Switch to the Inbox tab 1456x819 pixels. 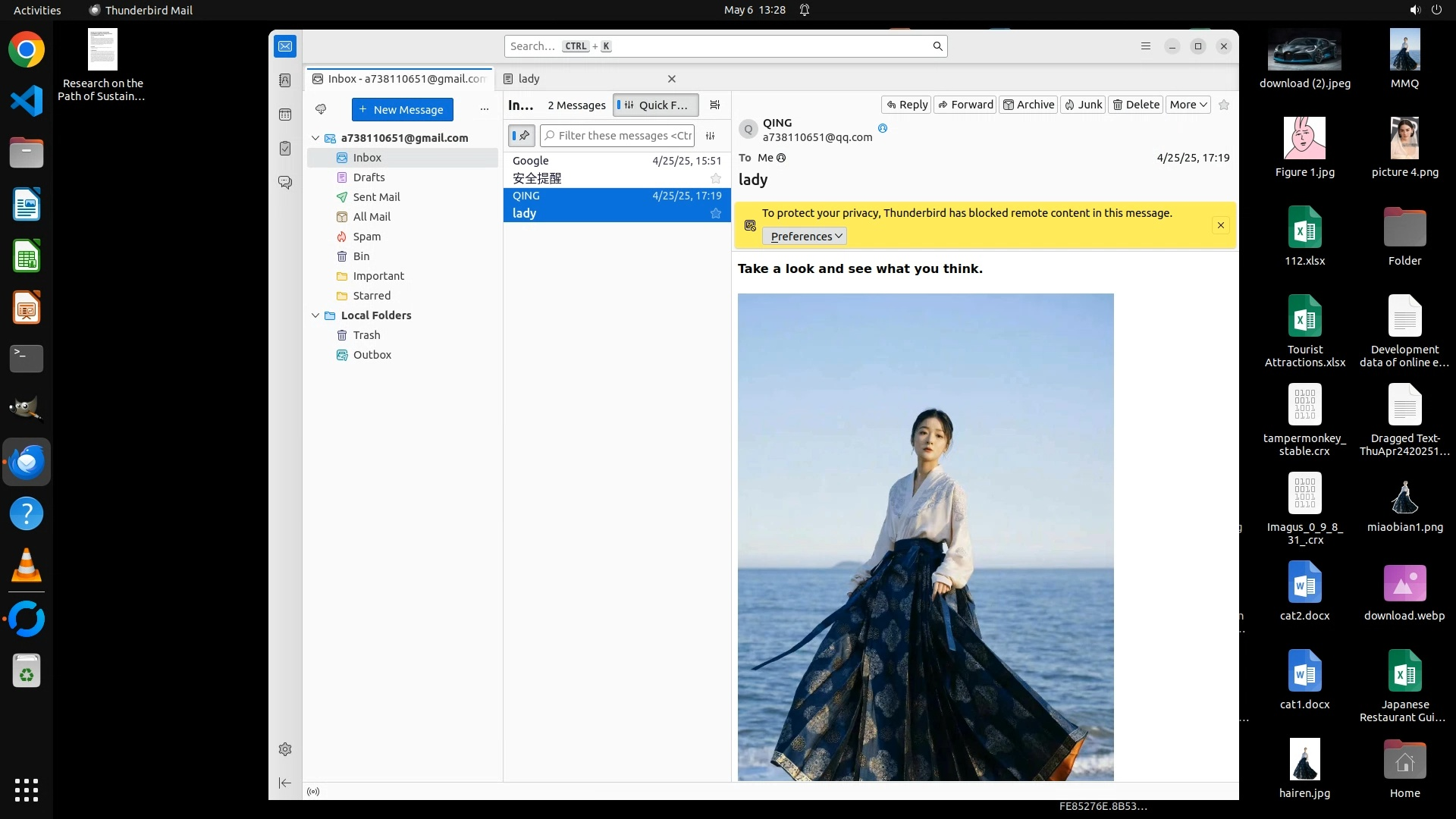coord(400,79)
